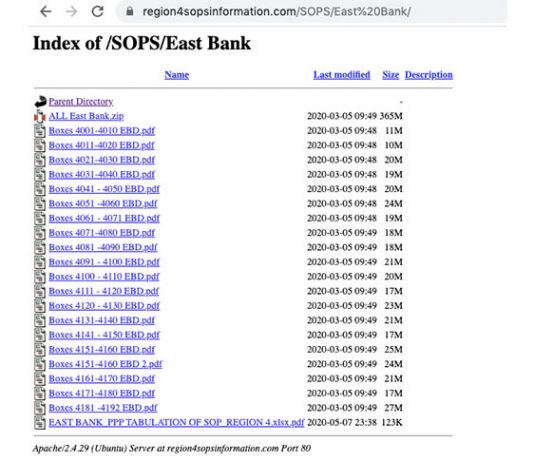Sort listing by Last modified column
Image resolution: width=534 pixels, height=462 pixels.
(x=342, y=75)
